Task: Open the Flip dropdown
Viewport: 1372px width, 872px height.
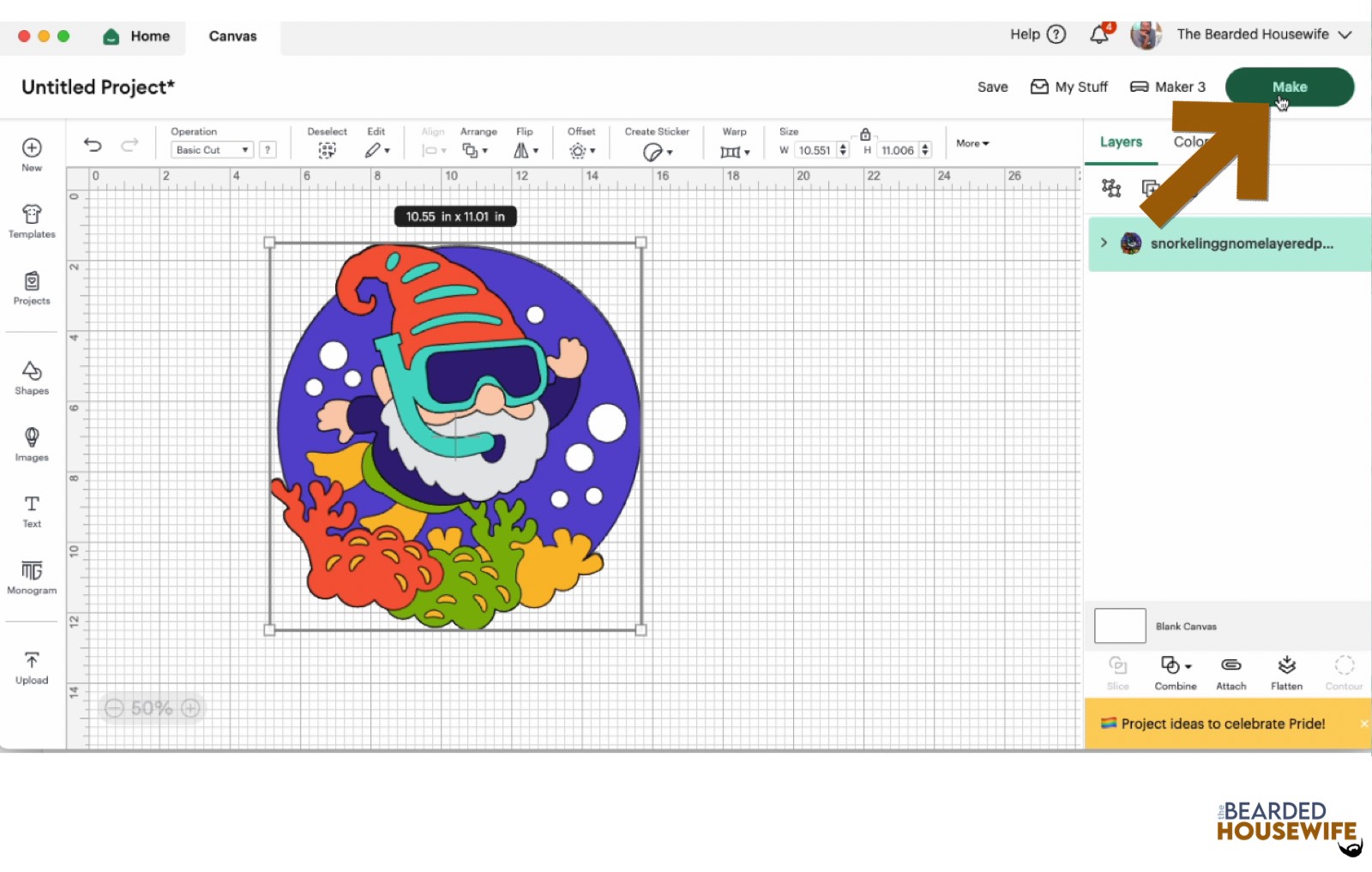Action: coord(526,150)
